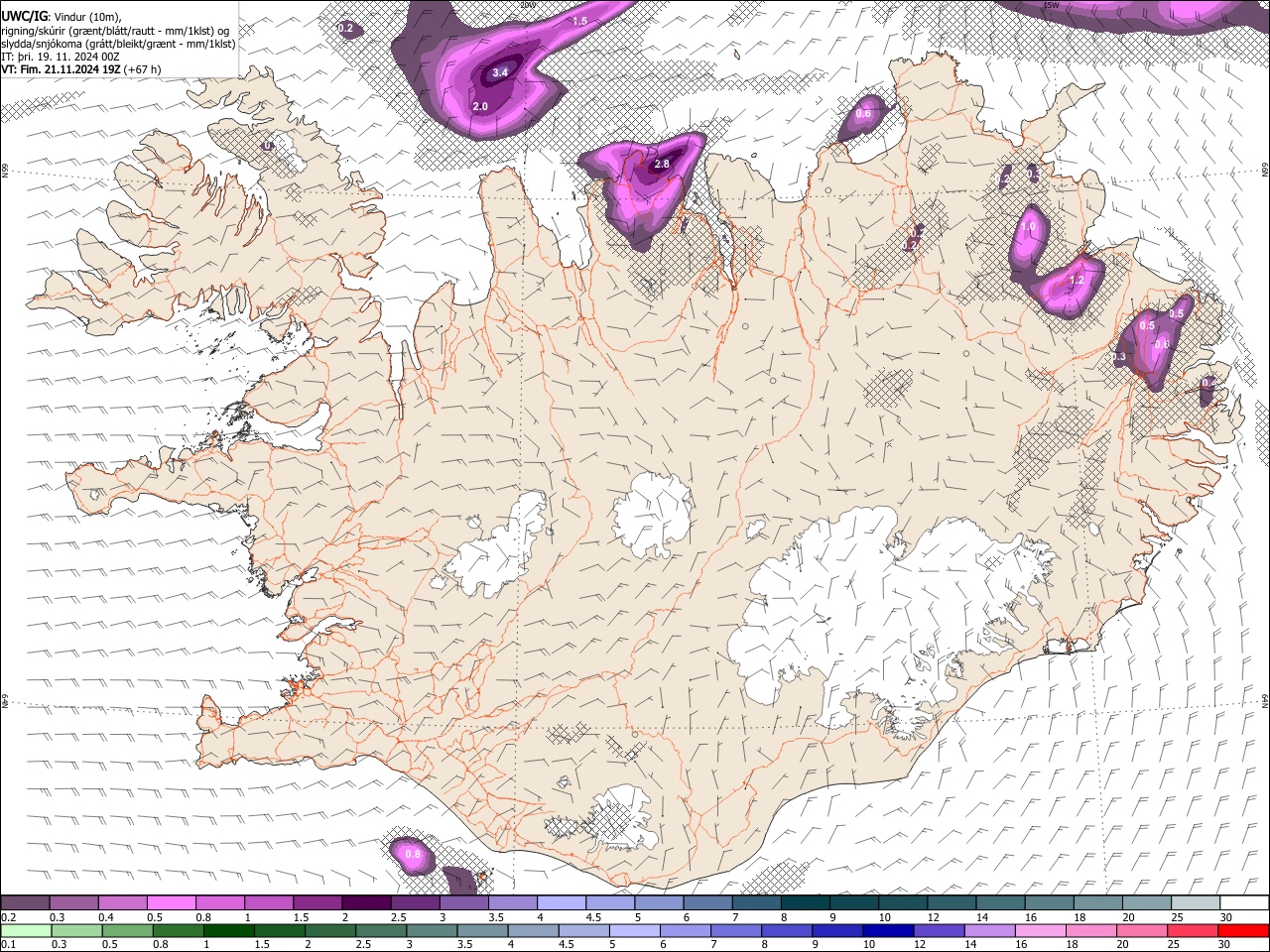Select lower legend navy swatch between 10 and 12

888,930
